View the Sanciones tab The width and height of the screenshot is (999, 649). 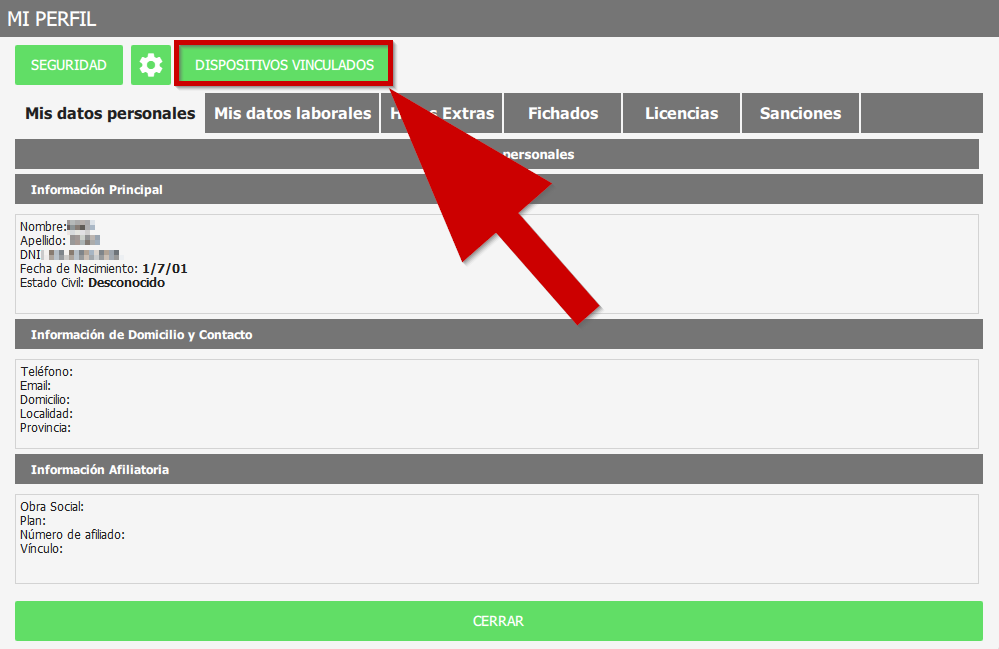pyautogui.click(x=800, y=113)
